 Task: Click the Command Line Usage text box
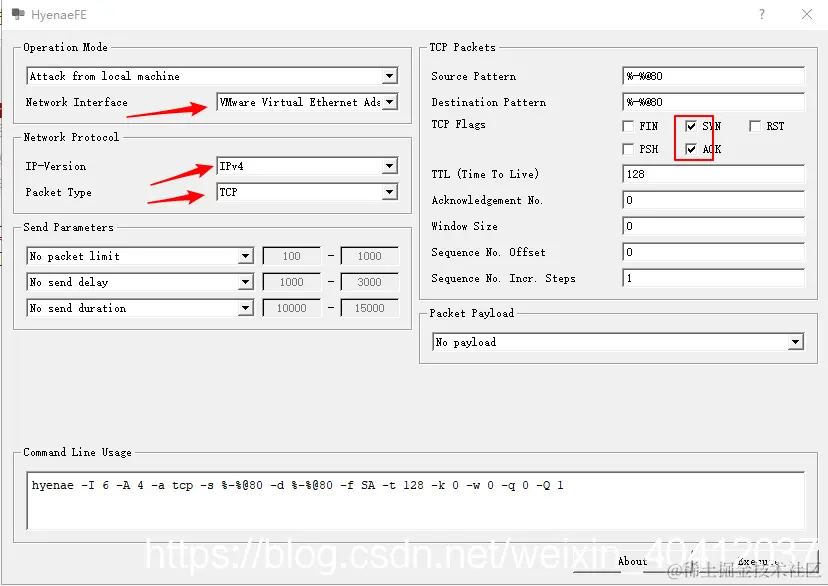point(416,501)
